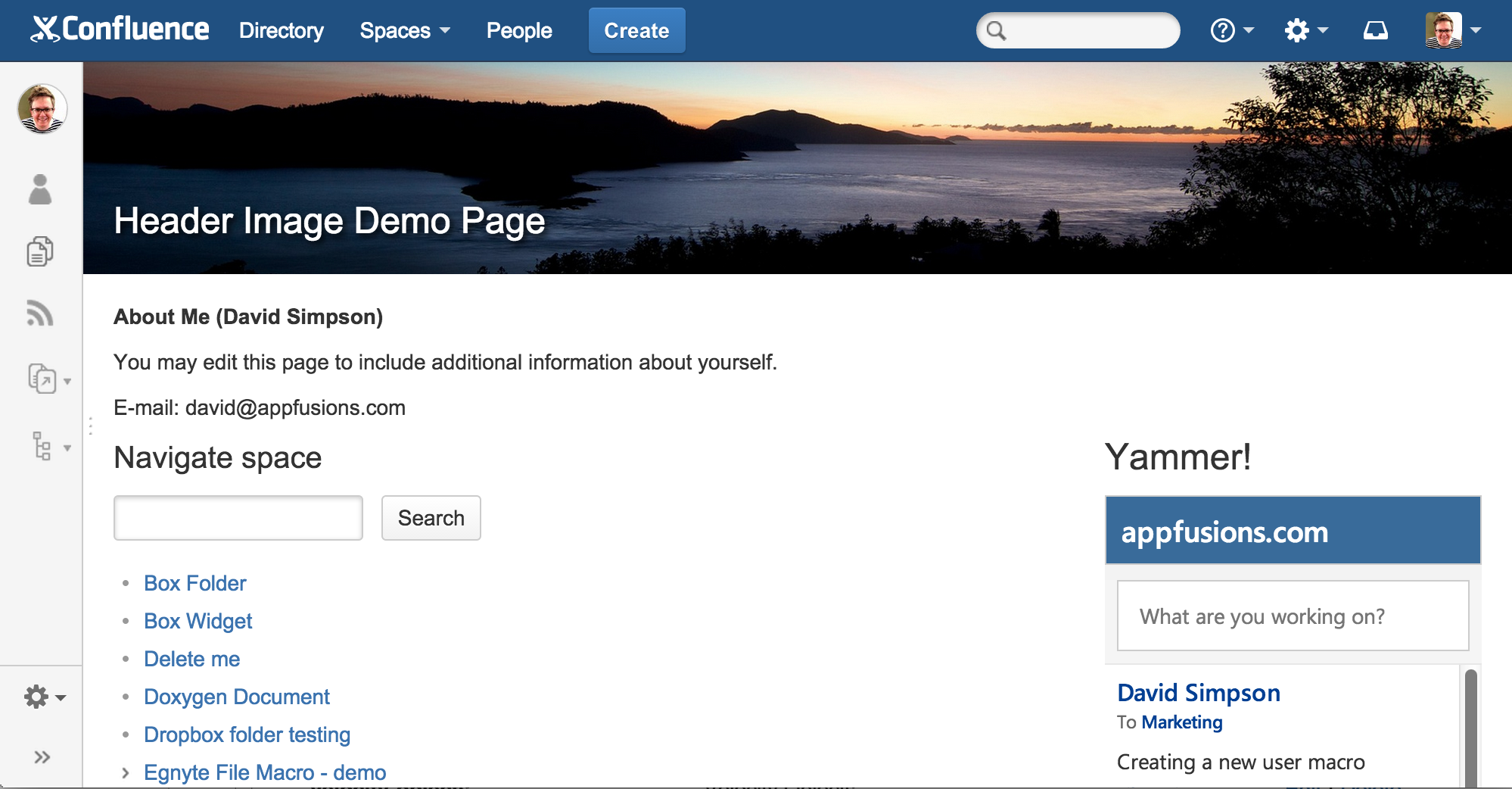Focus the top quick search field
Viewport: 1512px width, 789px height.
pos(1078,30)
